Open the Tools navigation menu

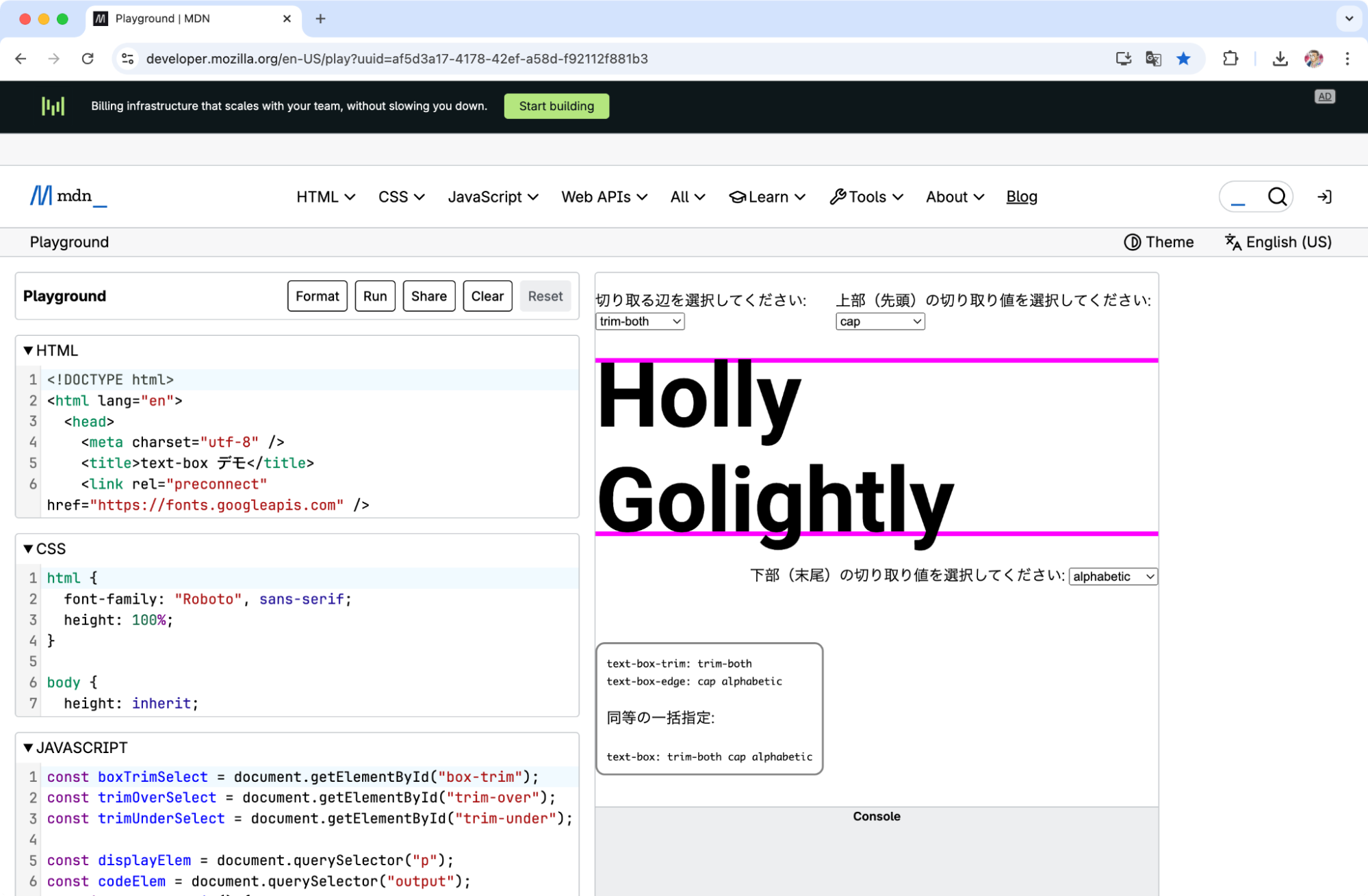click(866, 197)
